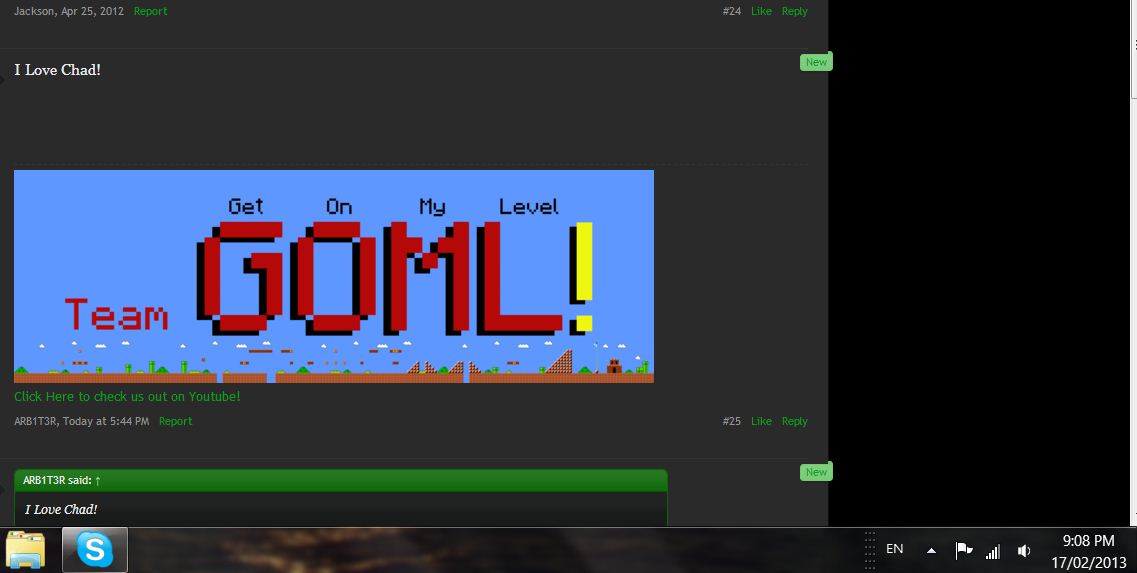1137x573 pixels.
Task: Click timestamp Today at 5:44 PM
Action: (106, 421)
